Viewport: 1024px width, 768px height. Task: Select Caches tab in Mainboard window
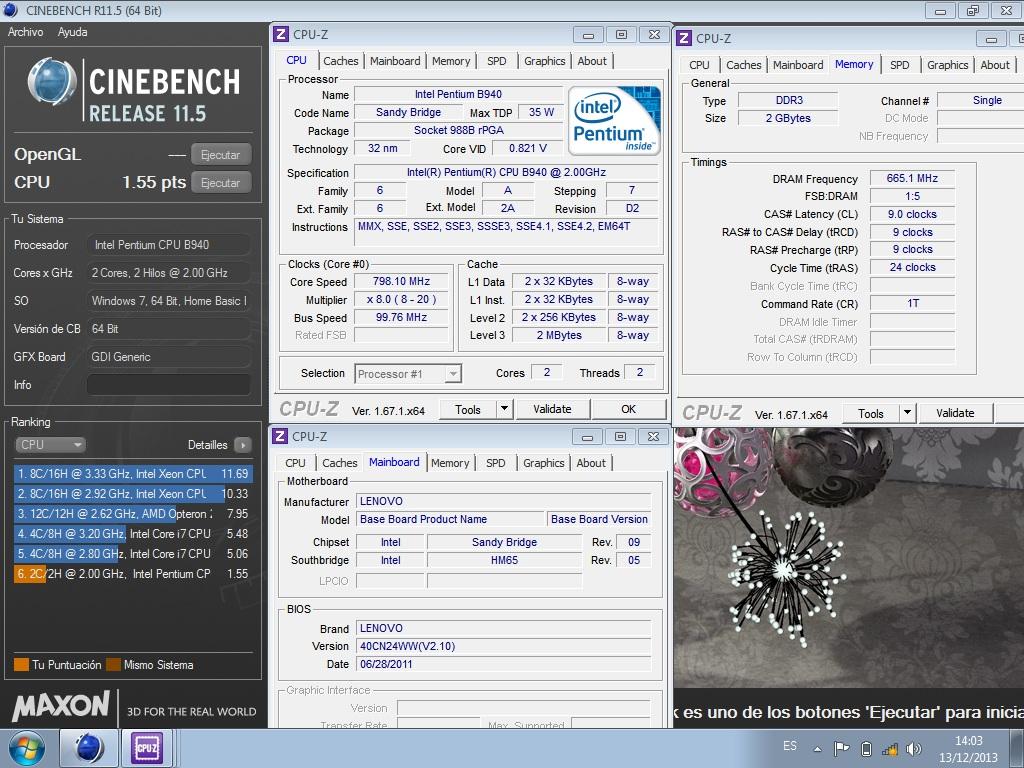click(x=340, y=462)
